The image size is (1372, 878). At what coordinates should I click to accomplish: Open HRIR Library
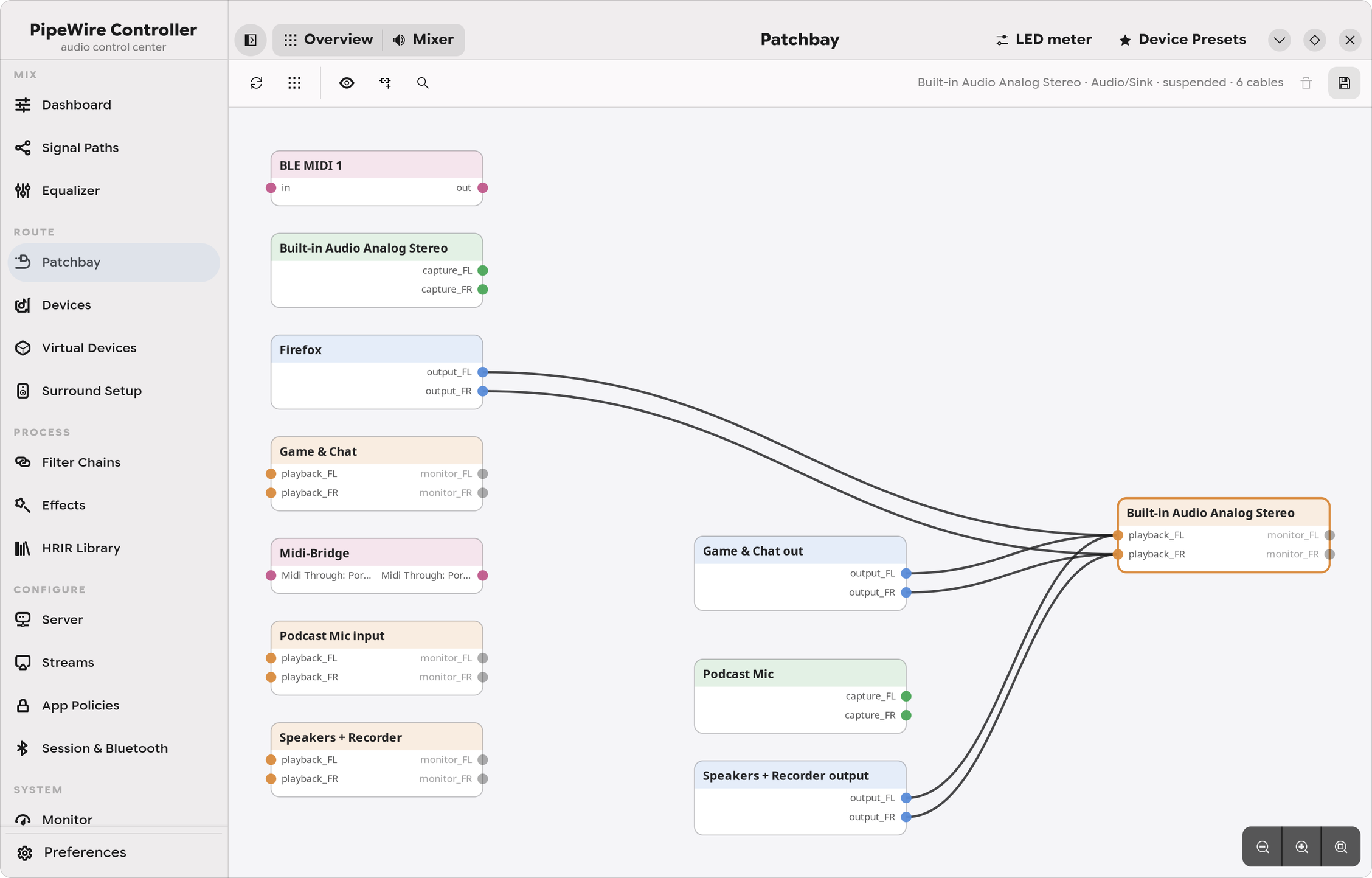(114, 548)
